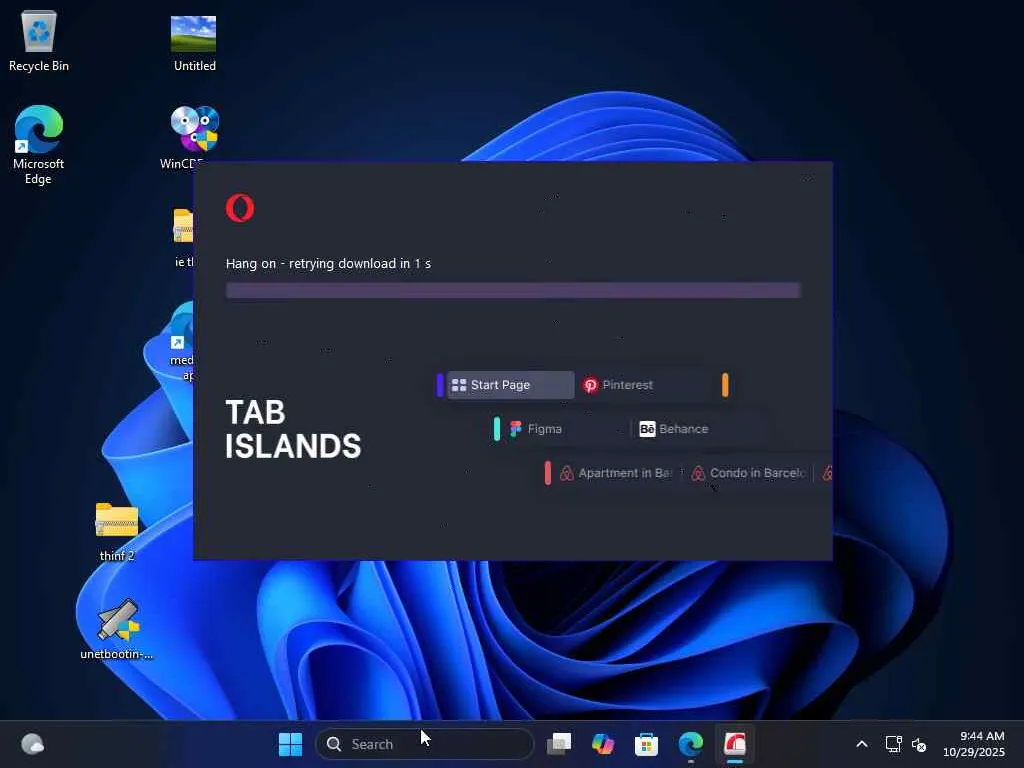The width and height of the screenshot is (1024, 768).
Task: Click the TAB ISLANDS heading text
Action: tap(293, 429)
